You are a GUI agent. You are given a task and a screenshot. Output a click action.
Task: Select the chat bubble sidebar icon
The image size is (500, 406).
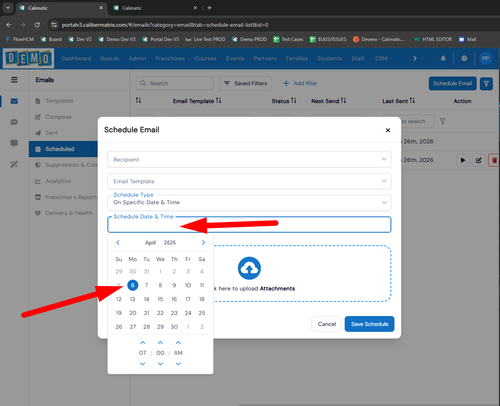pos(14,122)
